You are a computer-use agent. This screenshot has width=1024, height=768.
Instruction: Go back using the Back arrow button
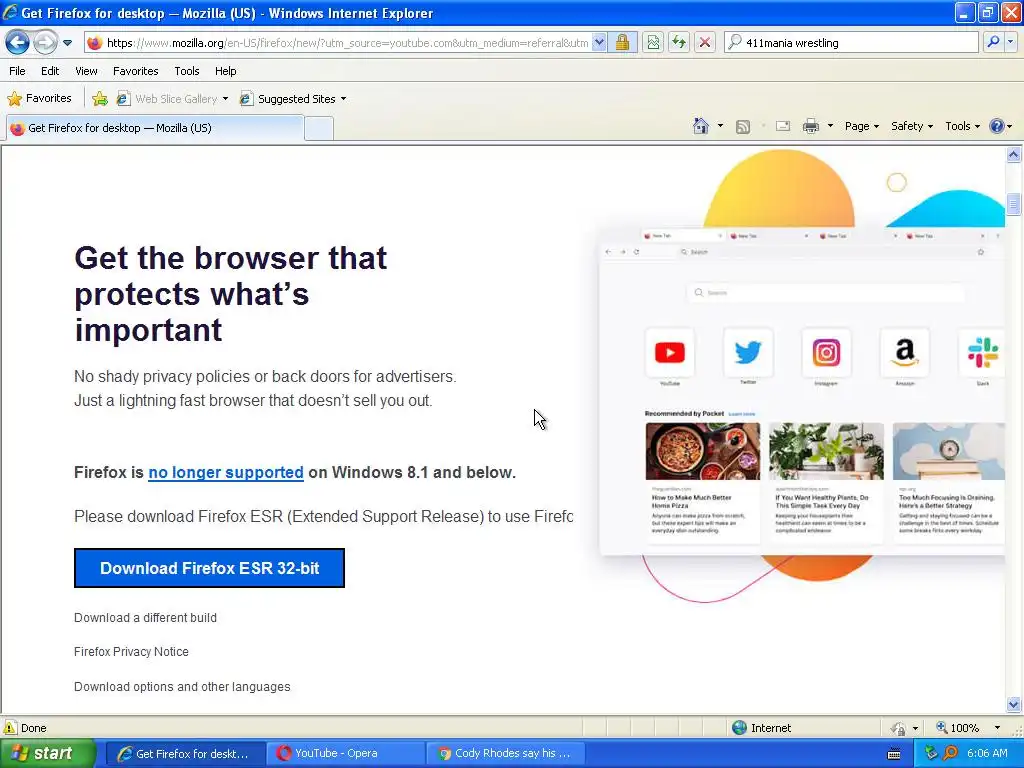click(x=18, y=43)
